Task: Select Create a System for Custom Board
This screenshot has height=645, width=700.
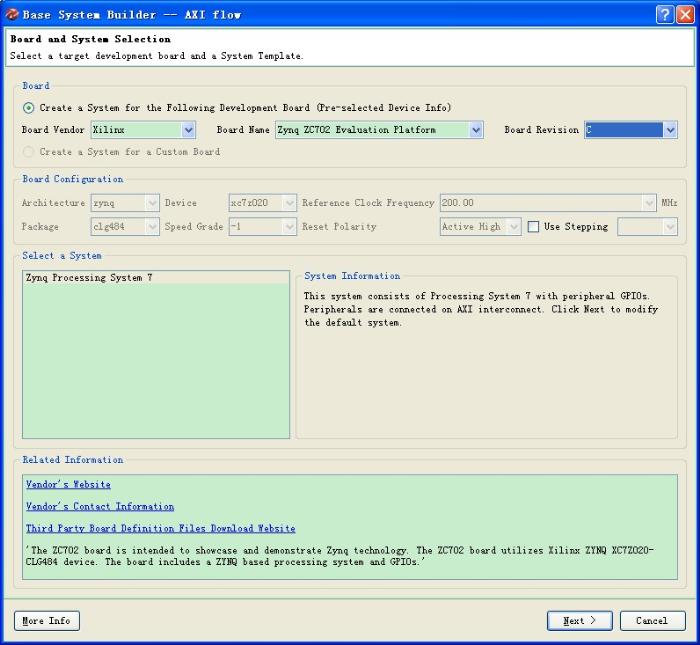Action: 29,152
